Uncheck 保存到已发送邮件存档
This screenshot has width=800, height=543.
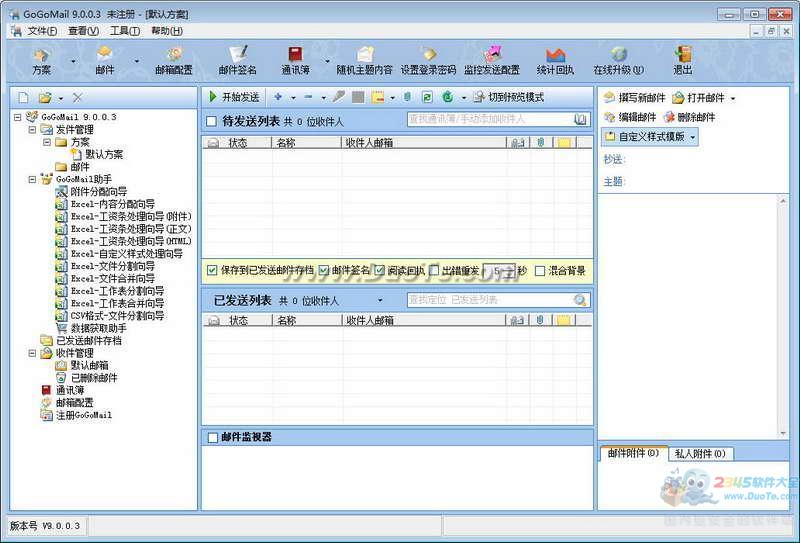212,270
